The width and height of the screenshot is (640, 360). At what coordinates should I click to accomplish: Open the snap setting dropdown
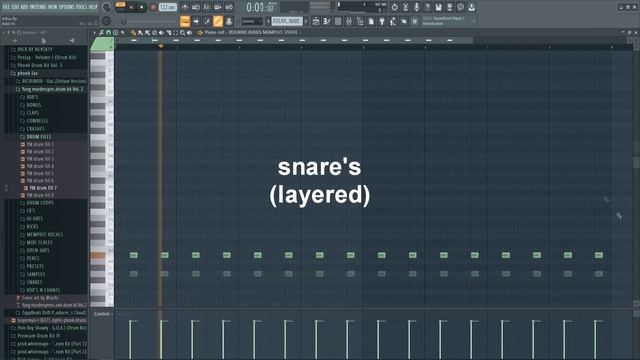pos(252,21)
